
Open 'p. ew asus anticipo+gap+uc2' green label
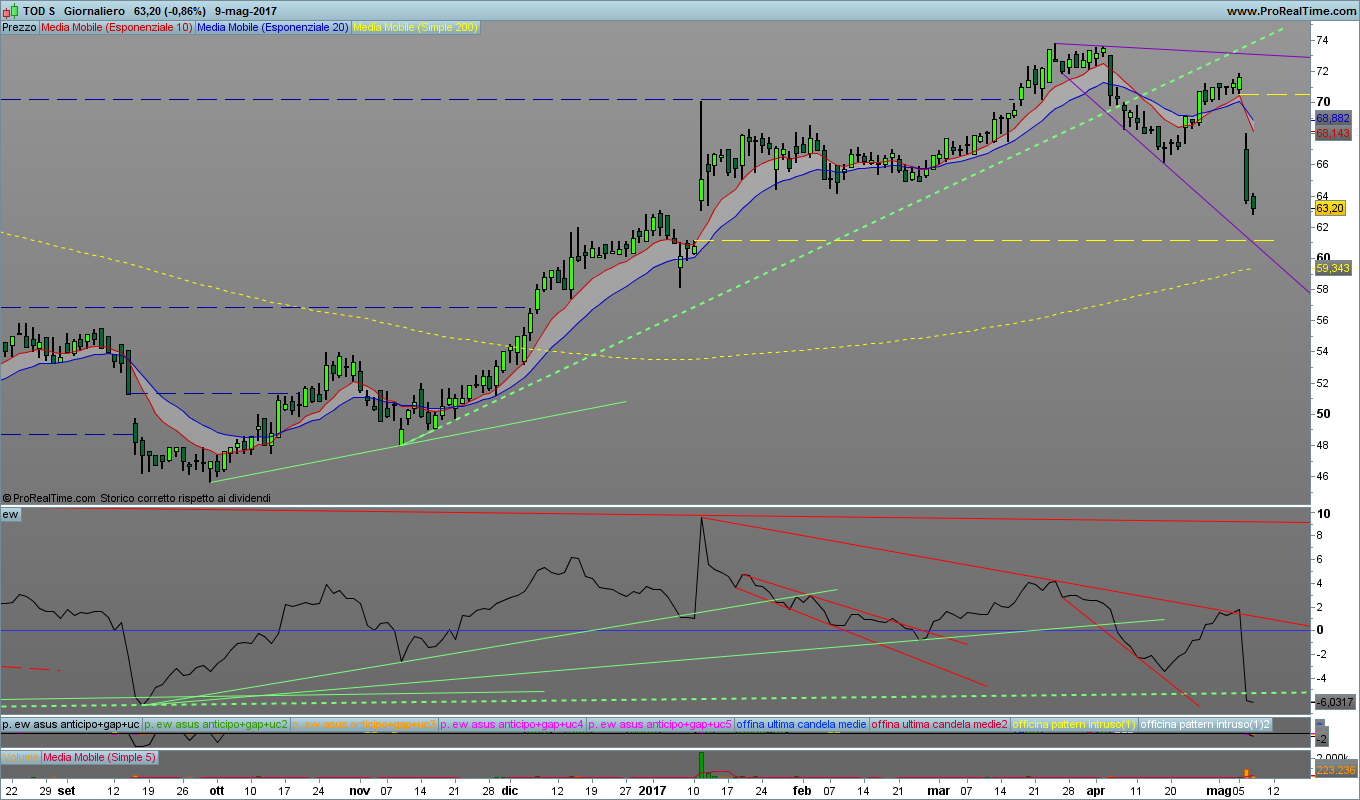216,723
